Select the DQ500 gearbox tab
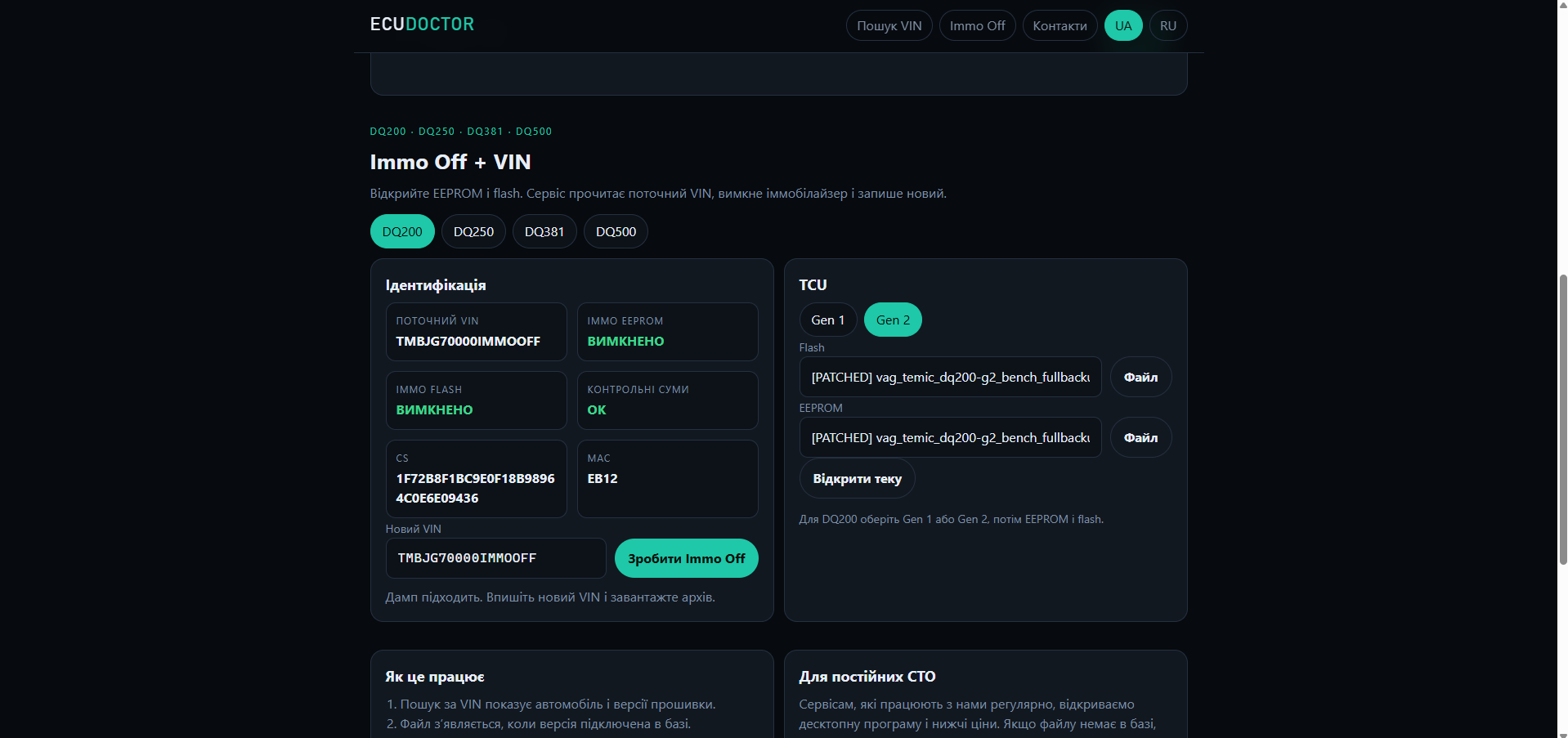The image size is (1568, 738). click(x=616, y=231)
